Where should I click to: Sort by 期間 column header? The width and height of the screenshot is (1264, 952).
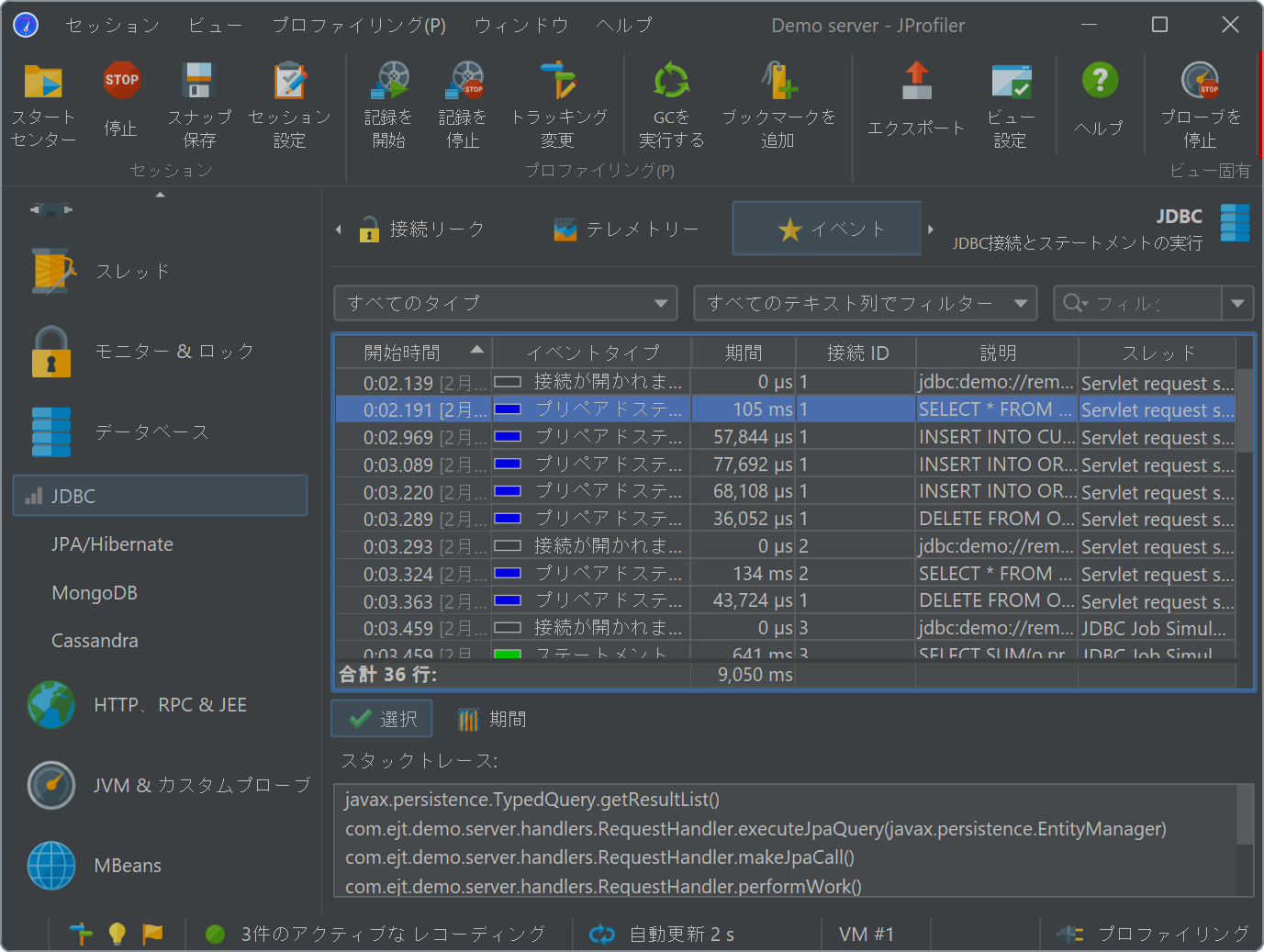coord(744,353)
